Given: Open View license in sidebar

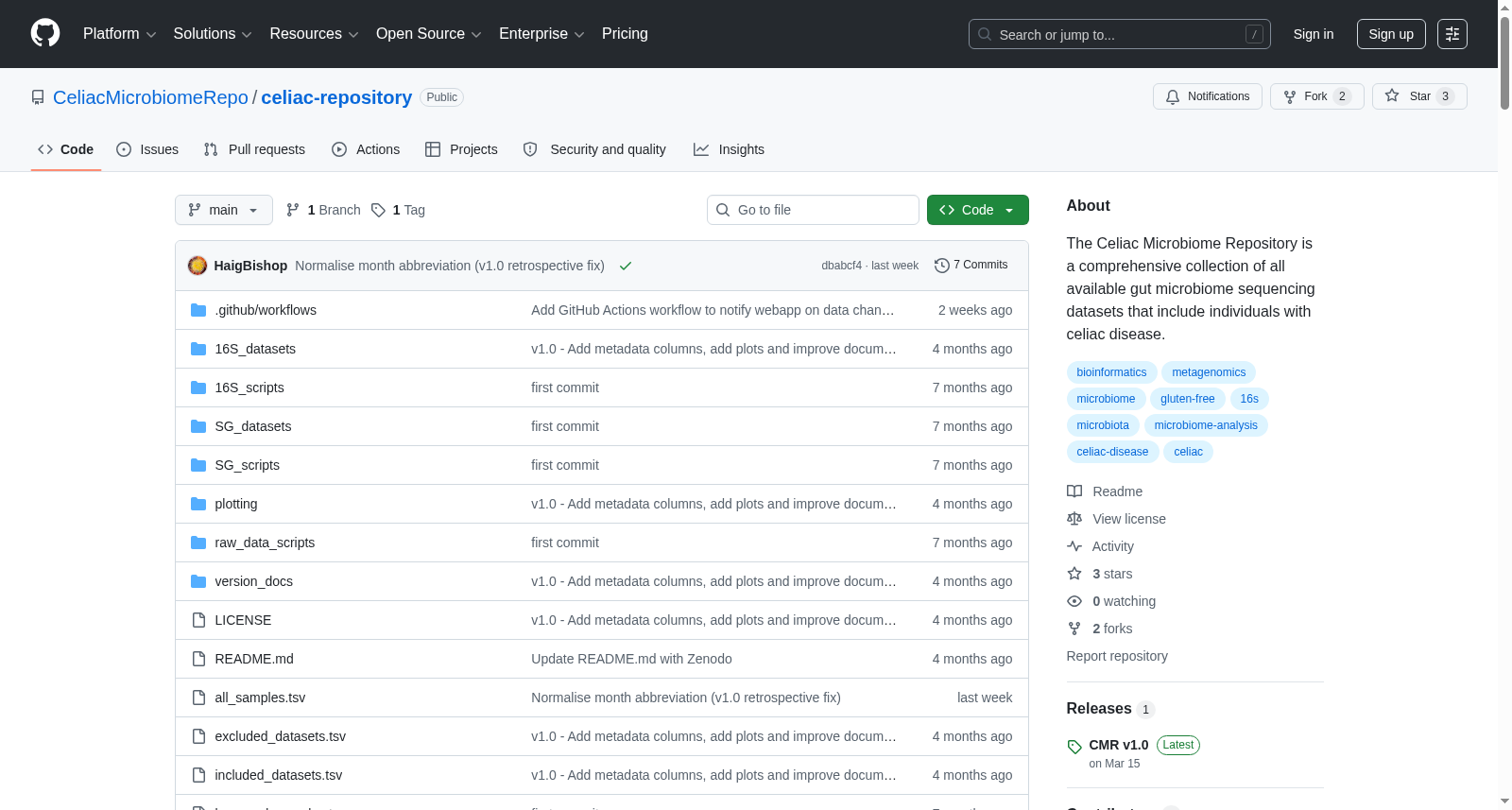Looking at the screenshot, I should click(x=1116, y=519).
